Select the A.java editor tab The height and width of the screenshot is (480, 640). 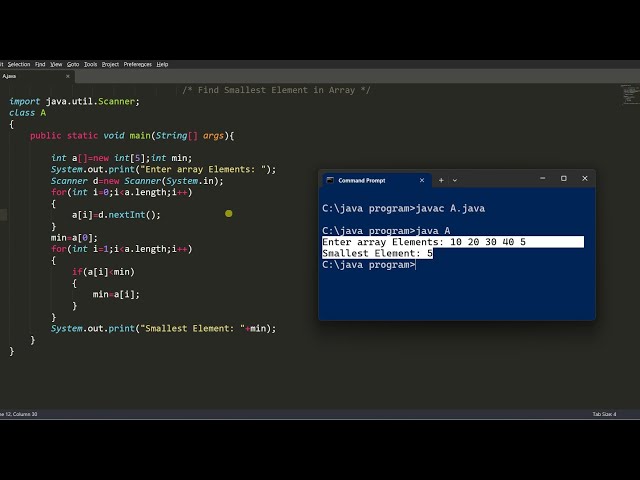[x=37, y=76]
